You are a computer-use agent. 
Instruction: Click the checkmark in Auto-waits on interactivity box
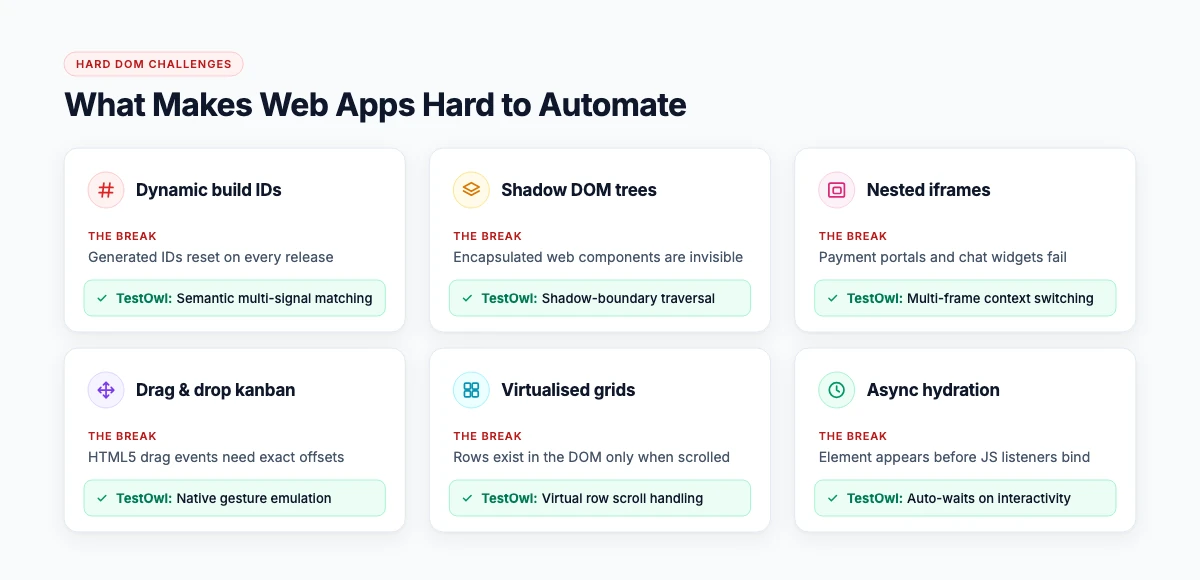(832, 498)
